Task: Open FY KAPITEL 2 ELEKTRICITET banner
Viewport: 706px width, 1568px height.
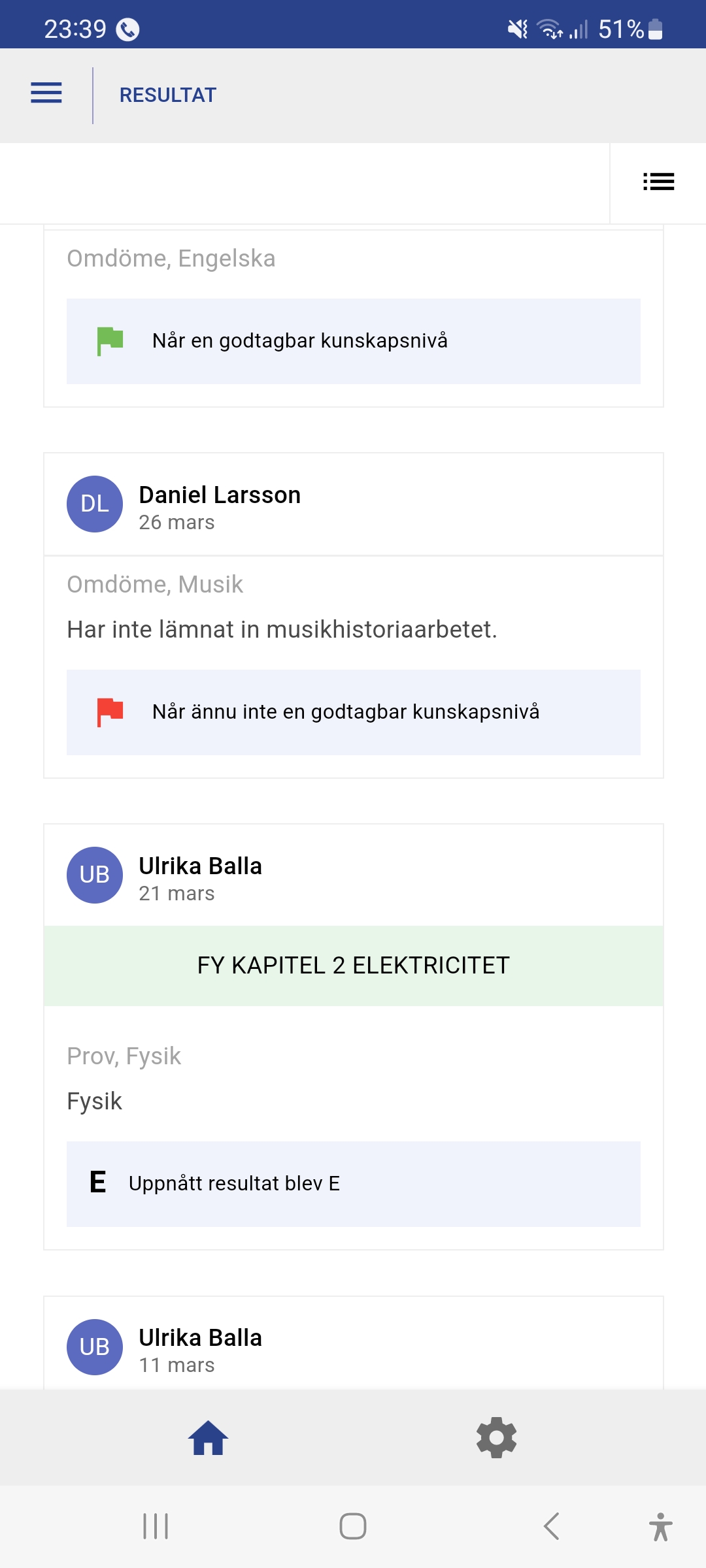Action: coord(353,966)
